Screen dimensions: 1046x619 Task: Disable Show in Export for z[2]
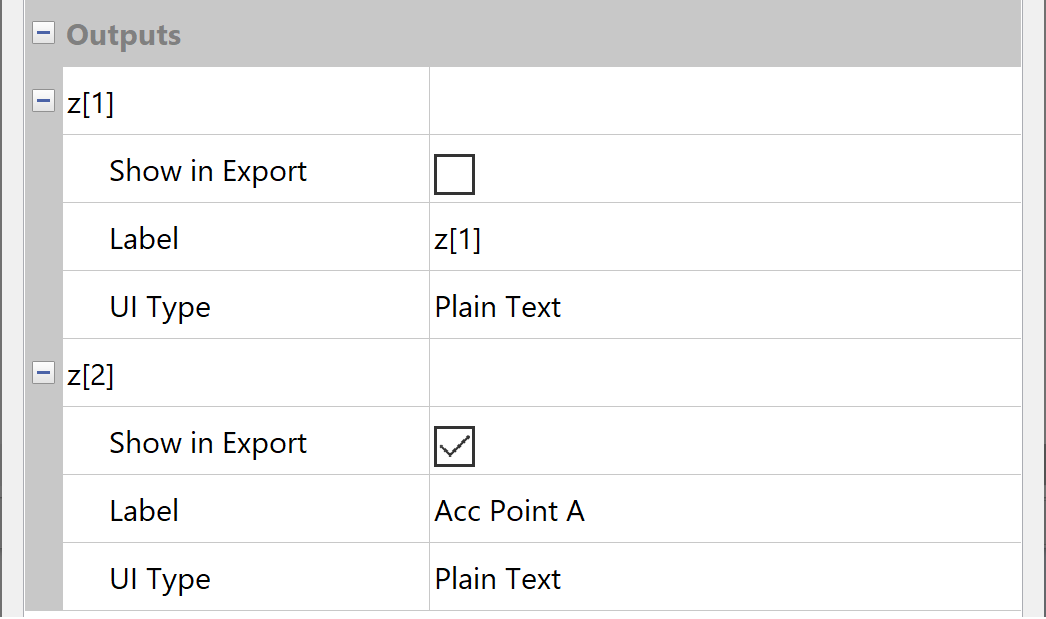pos(454,446)
